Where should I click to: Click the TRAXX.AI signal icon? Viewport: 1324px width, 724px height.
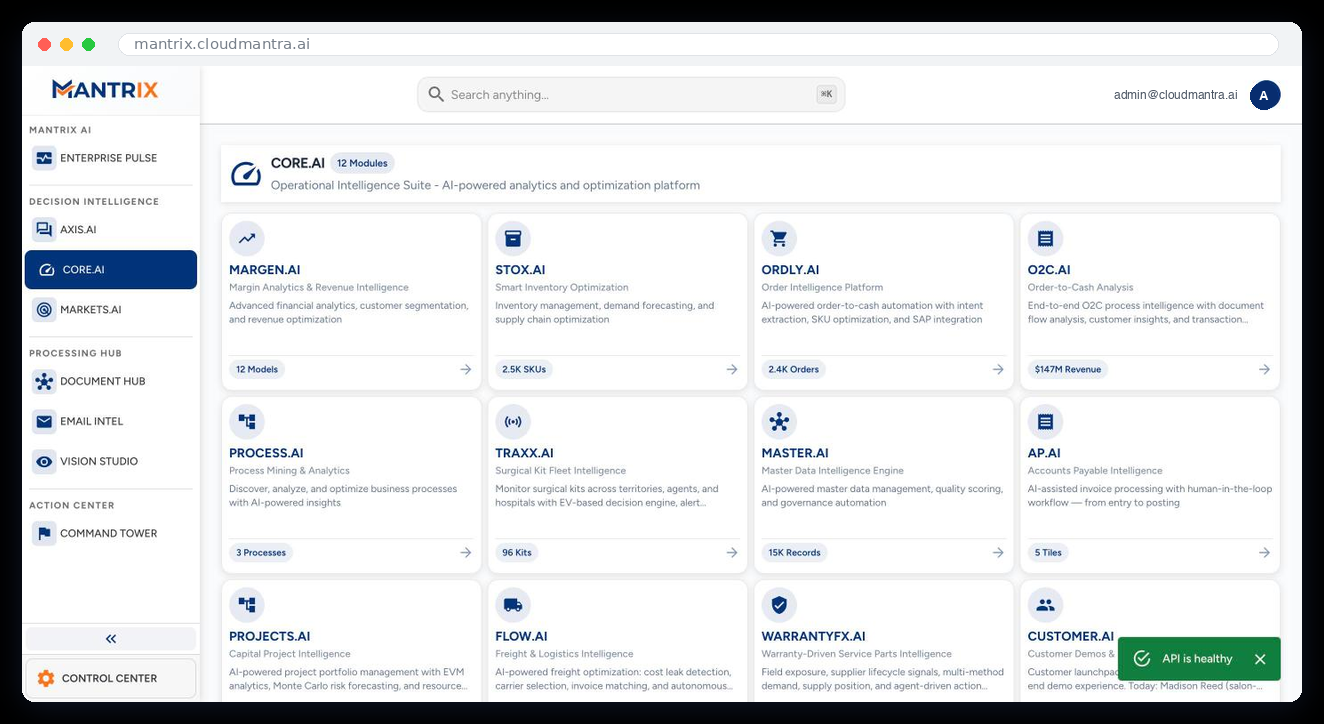[513, 422]
